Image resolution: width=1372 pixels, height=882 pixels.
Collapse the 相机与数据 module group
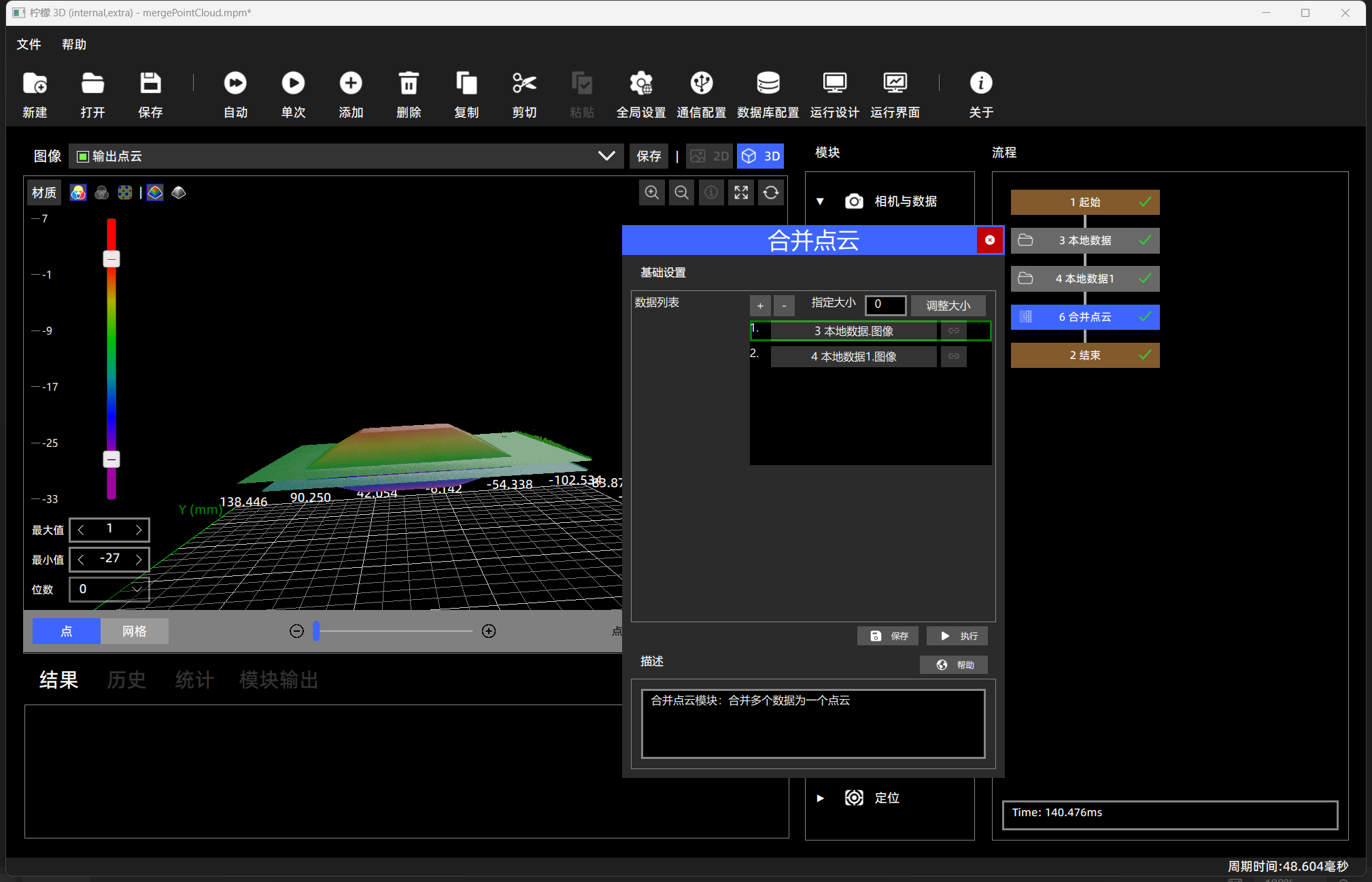tap(820, 201)
